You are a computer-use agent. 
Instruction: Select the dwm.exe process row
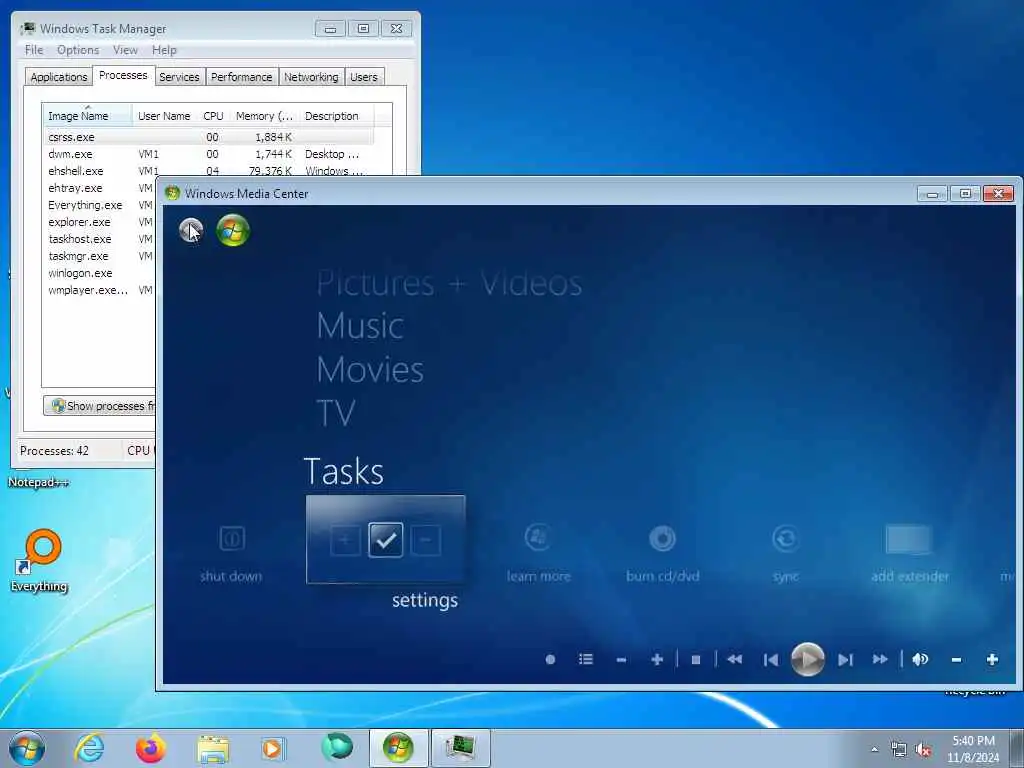coord(209,154)
